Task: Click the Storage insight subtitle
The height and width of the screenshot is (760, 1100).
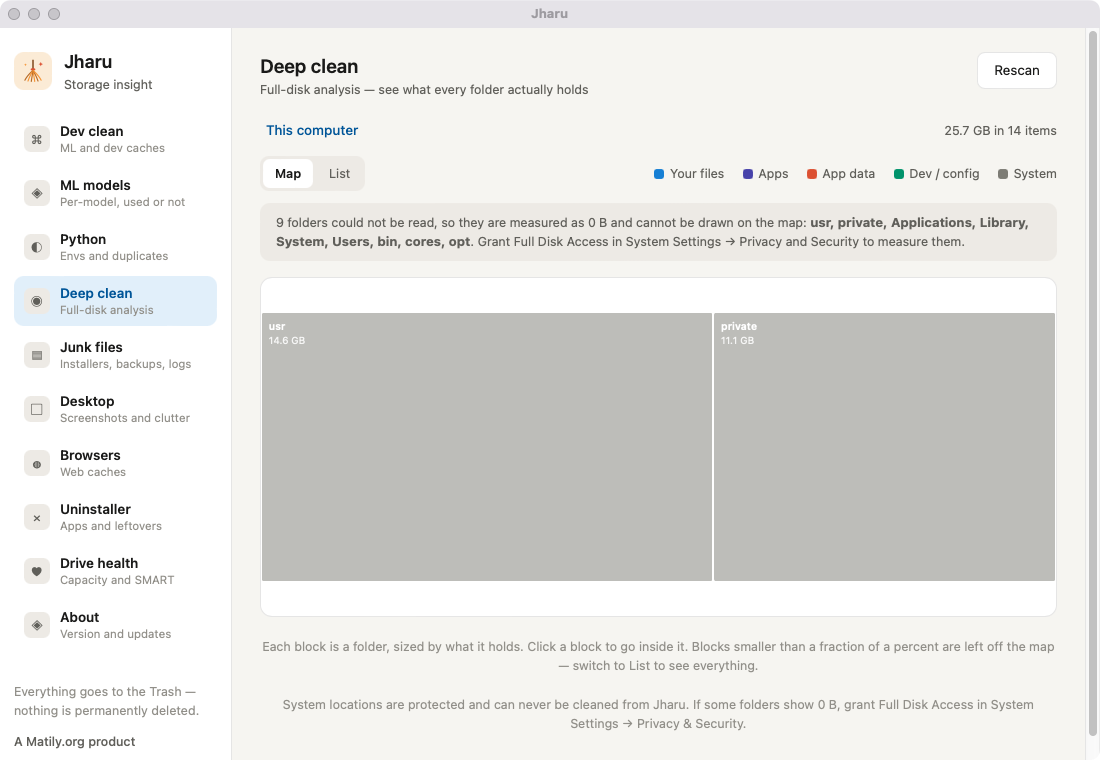Action: (108, 84)
